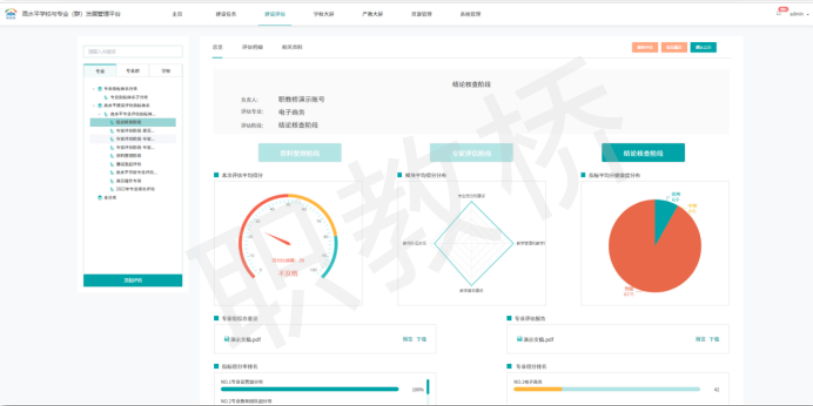Collapse the nested 高水平专业评估指标体… node arrow

tap(100, 114)
